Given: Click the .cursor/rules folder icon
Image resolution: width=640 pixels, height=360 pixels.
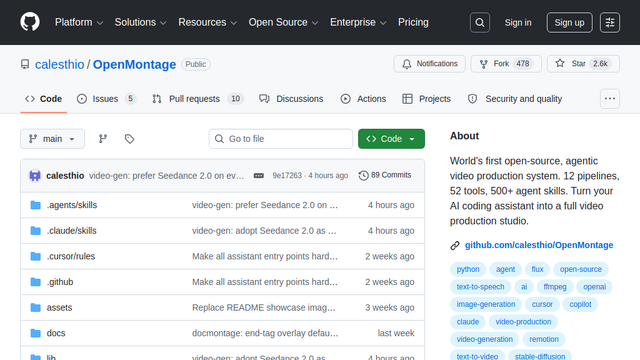Looking at the screenshot, I should (36, 256).
